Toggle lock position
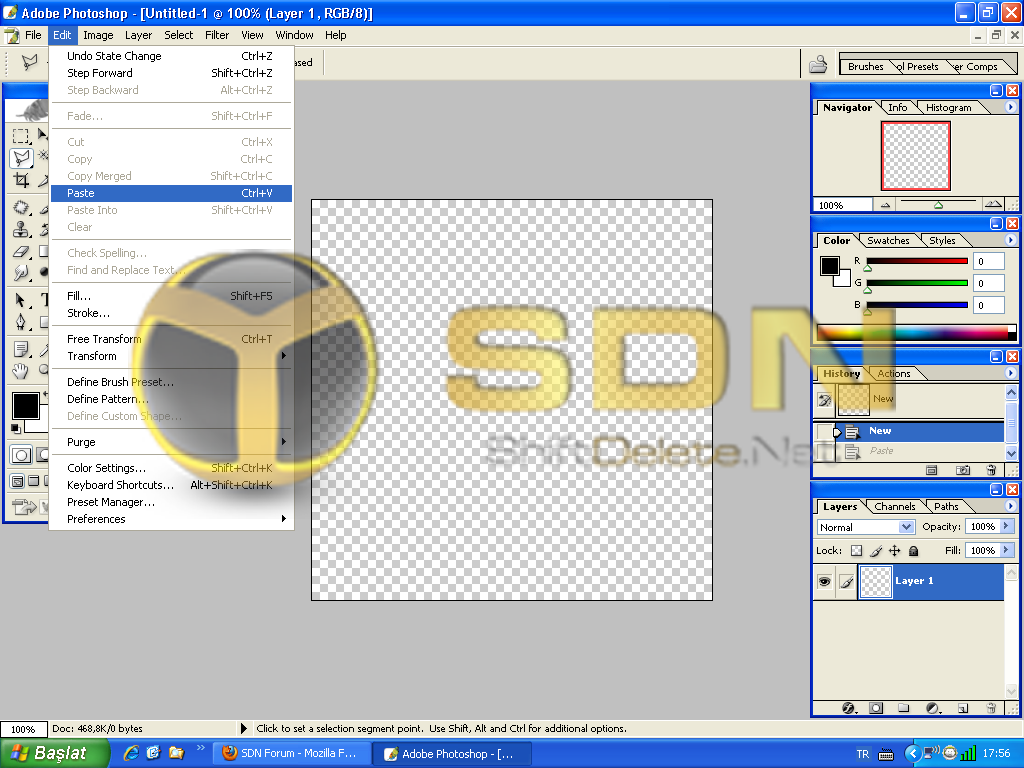The height and width of the screenshot is (768, 1024). click(x=895, y=551)
